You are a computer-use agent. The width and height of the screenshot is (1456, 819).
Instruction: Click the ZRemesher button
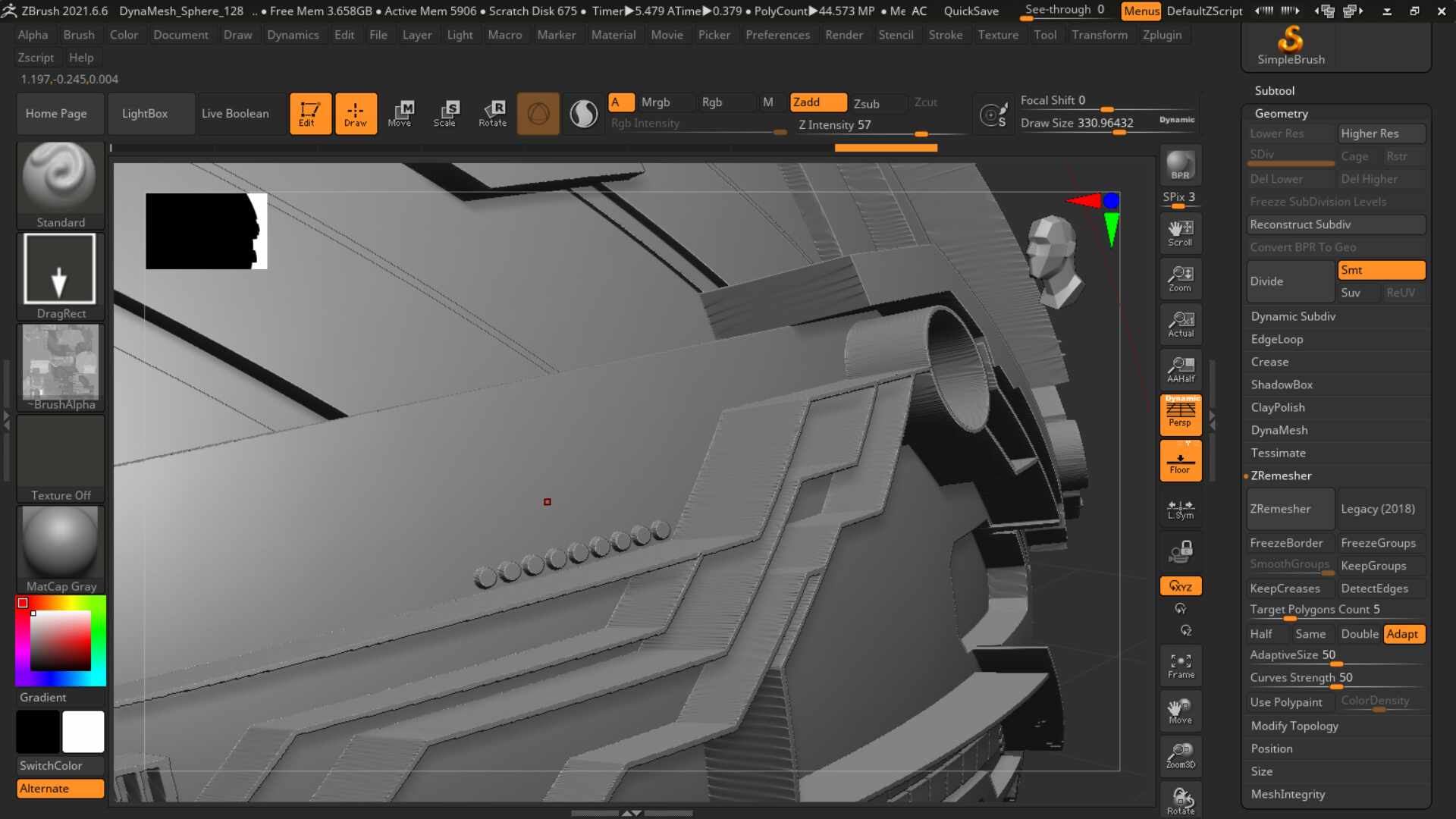(x=1290, y=509)
